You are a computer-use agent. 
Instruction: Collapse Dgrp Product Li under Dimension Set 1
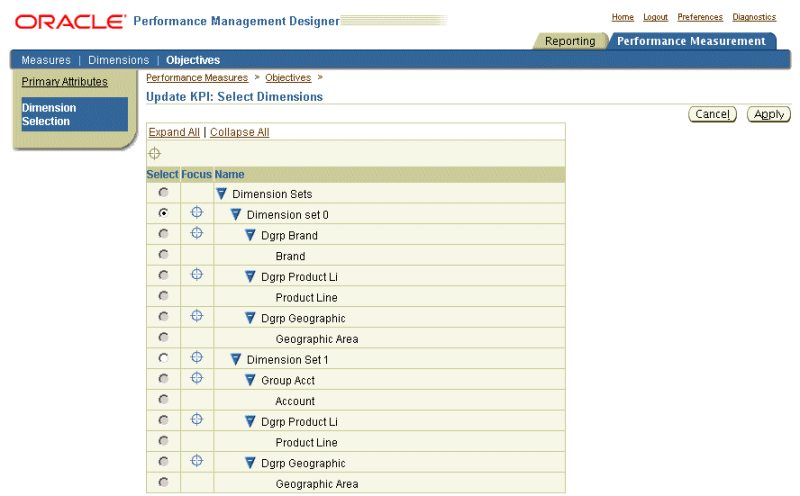point(250,421)
